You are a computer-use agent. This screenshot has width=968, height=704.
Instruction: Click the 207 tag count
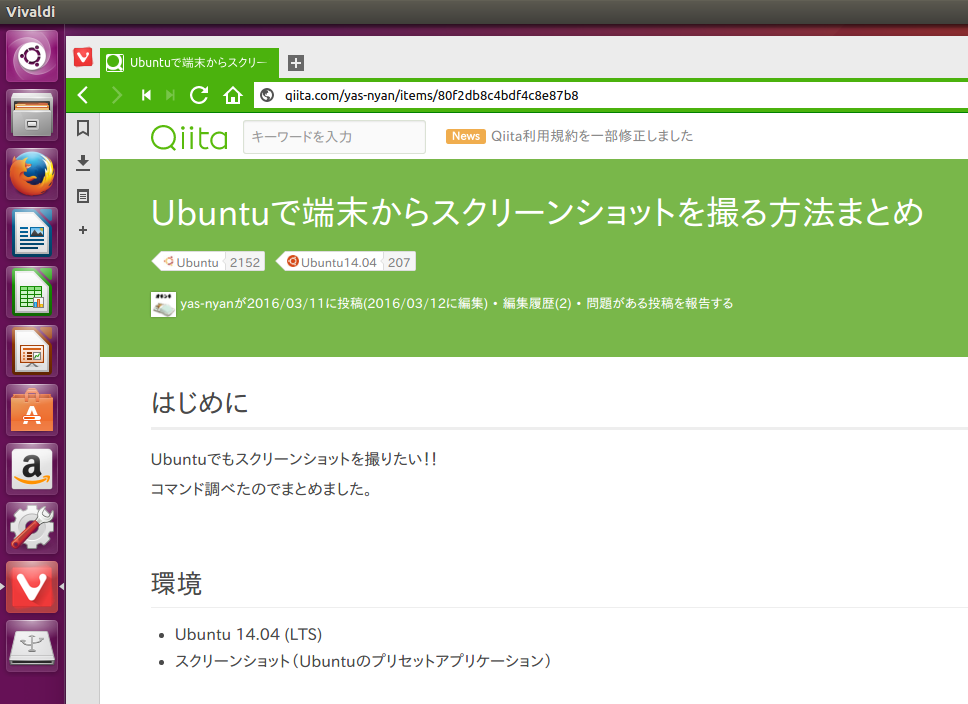tap(399, 262)
